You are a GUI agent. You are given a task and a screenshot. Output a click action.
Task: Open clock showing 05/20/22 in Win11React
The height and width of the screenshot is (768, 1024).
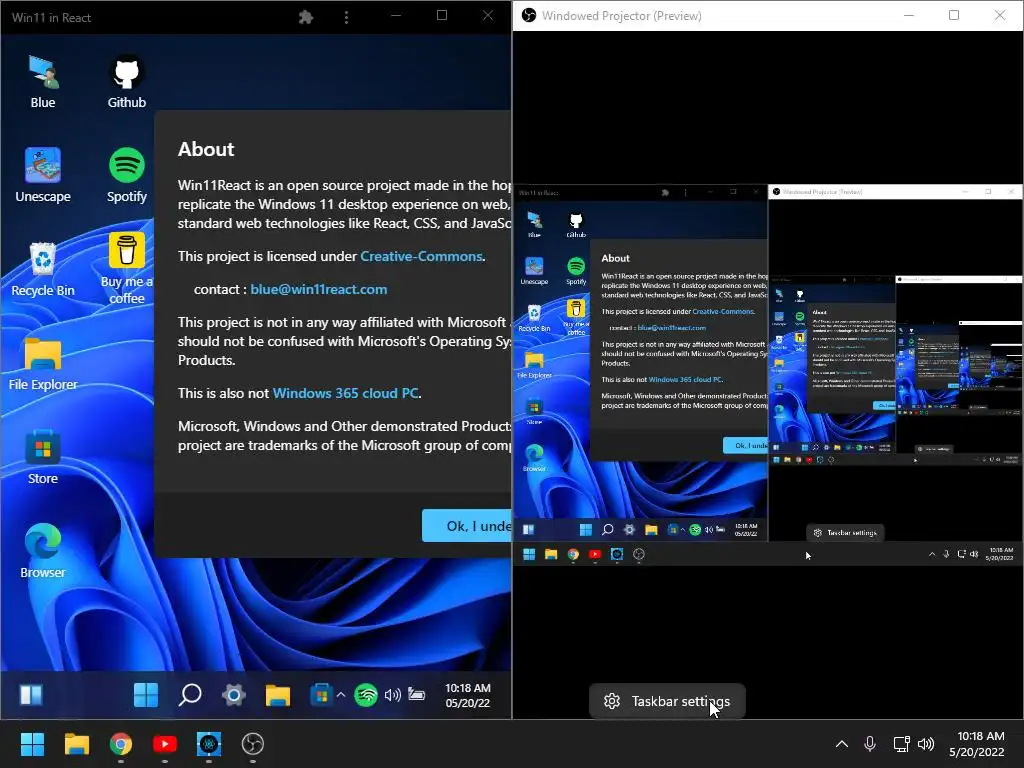(x=468, y=696)
